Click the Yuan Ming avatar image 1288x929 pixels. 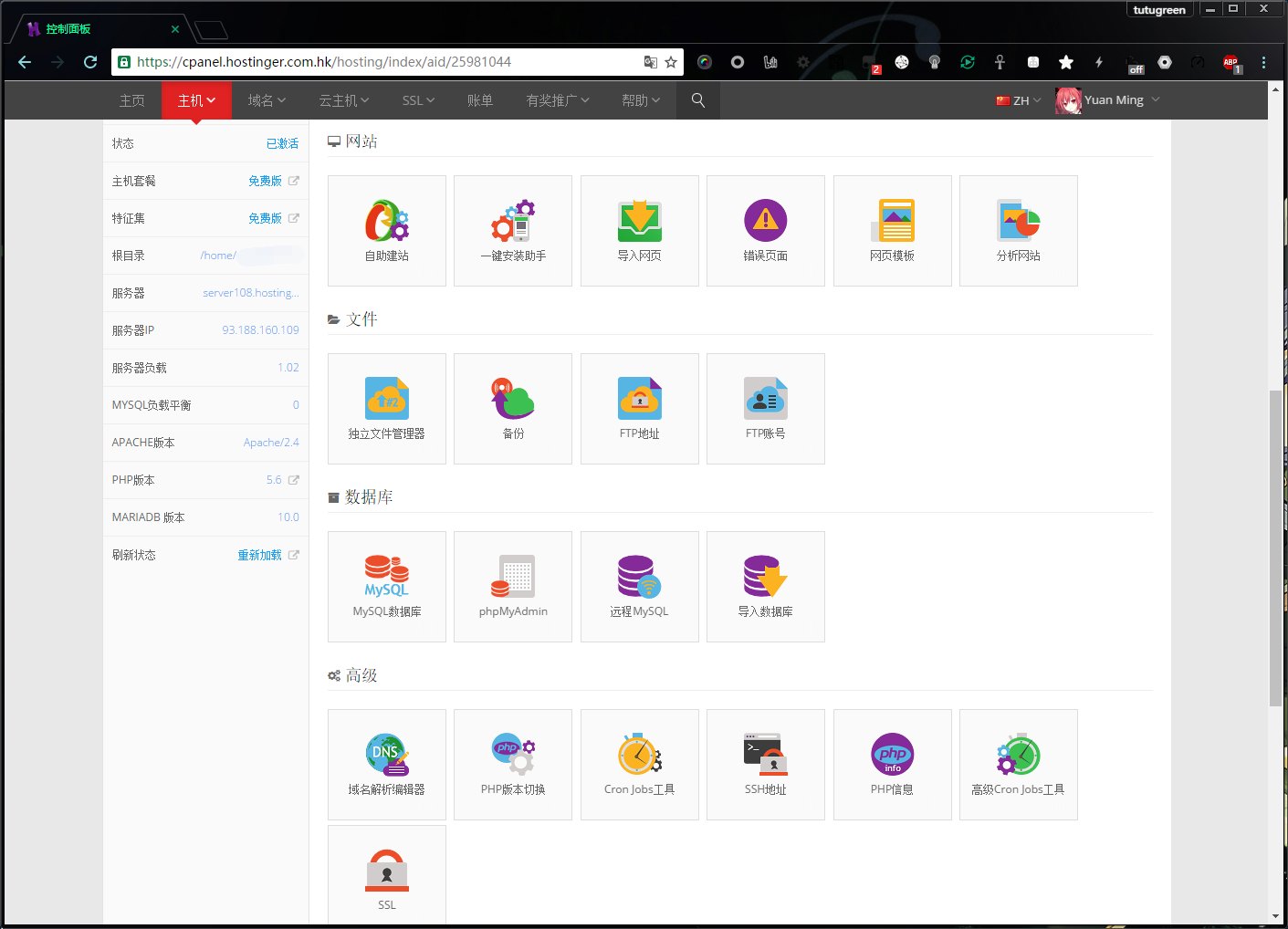pyautogui.click(x=1068, y=100)
